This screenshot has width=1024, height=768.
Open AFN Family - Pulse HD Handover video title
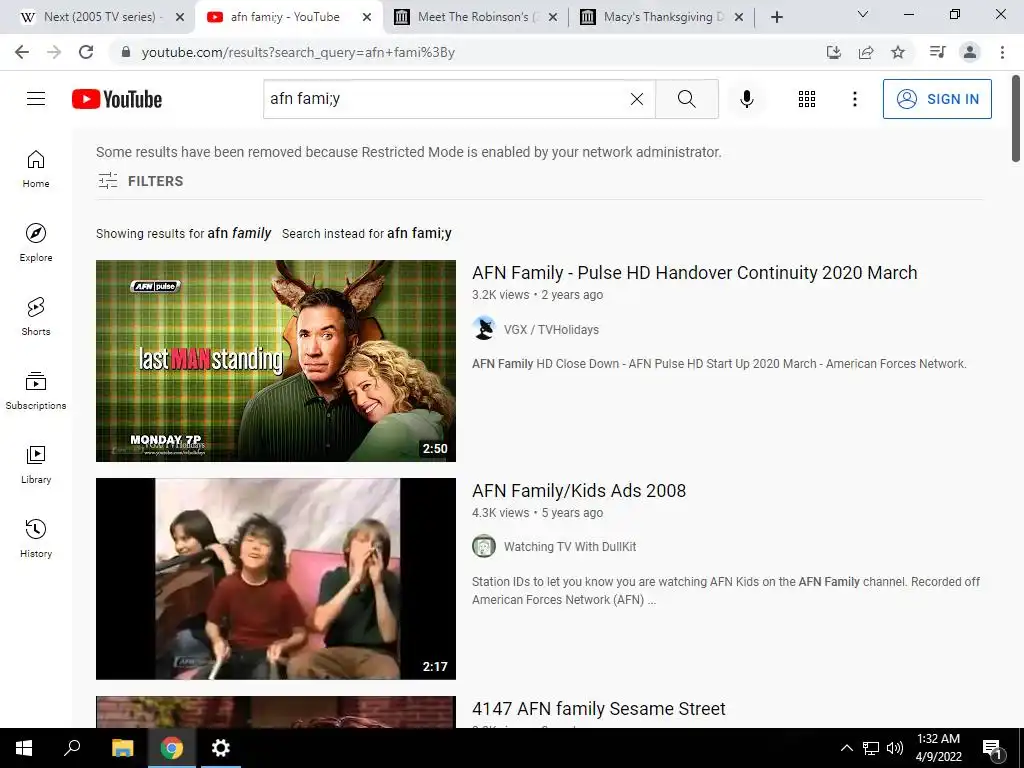click(694, 272)
